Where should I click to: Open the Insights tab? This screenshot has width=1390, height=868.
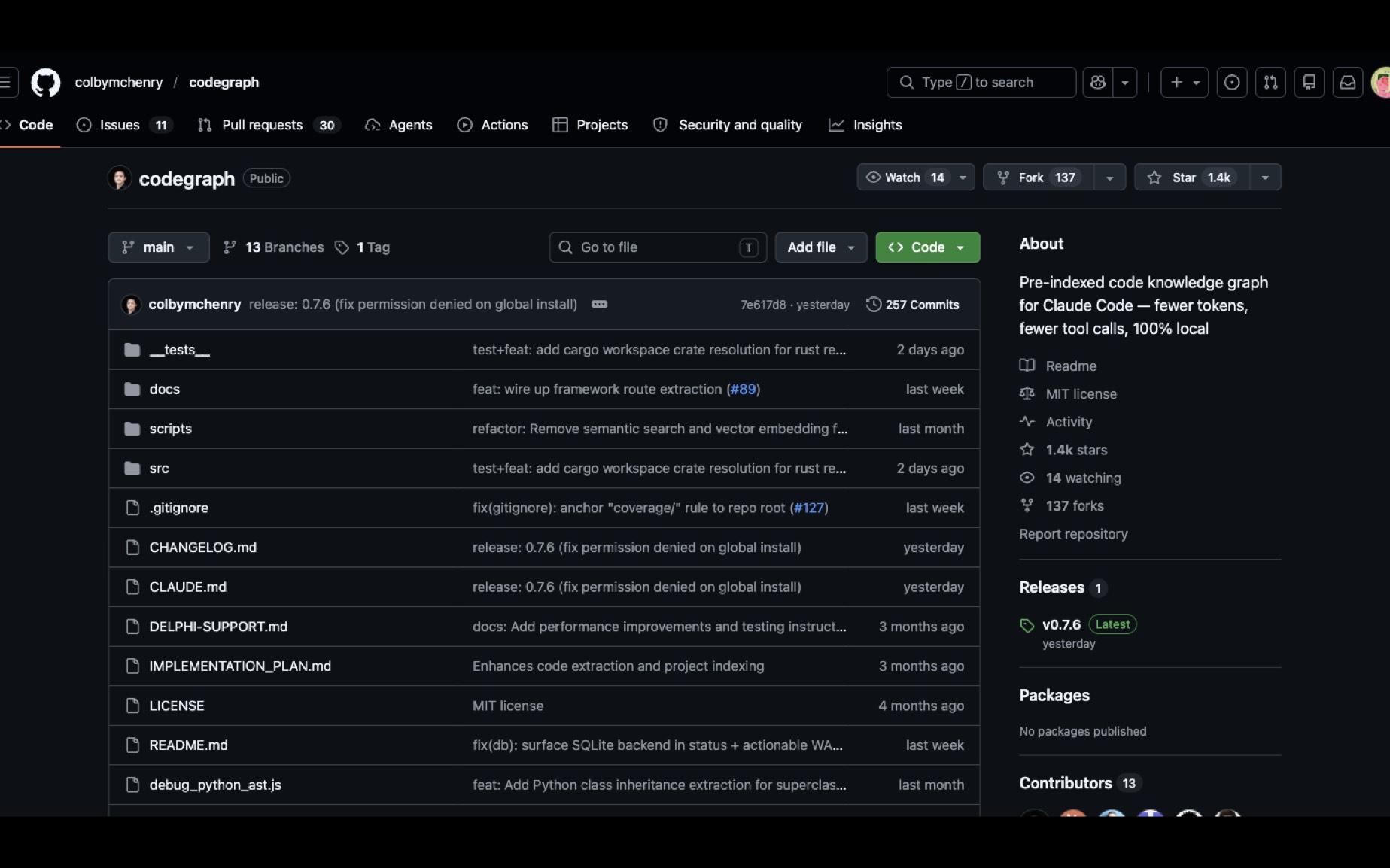click(865, 125)
